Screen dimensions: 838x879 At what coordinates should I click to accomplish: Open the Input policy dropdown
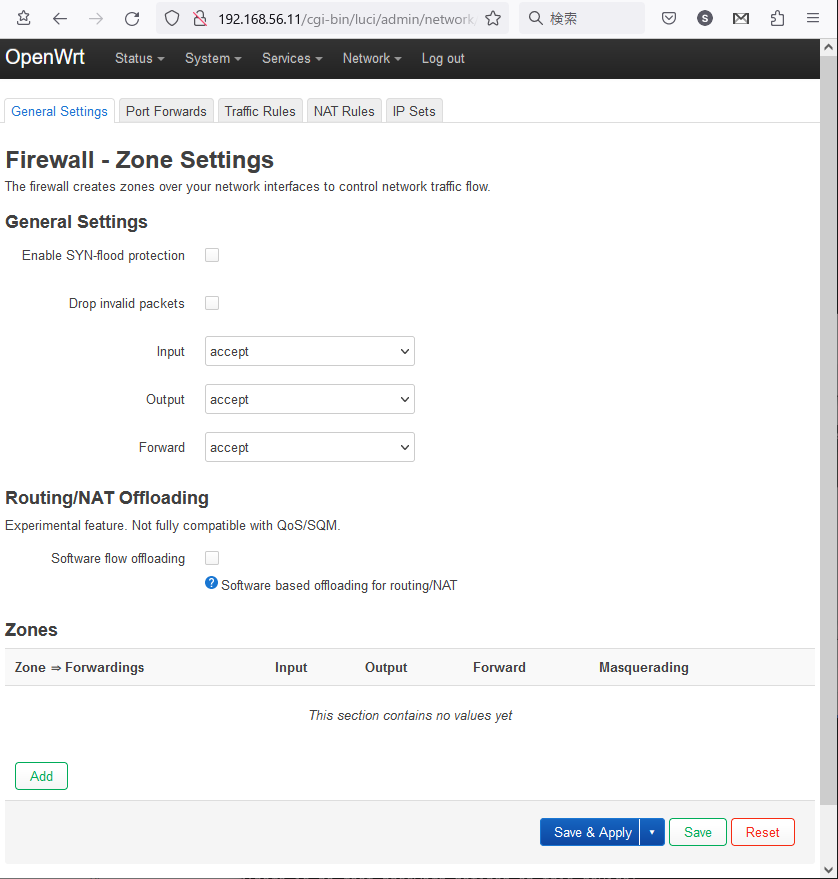click(309, 351)
